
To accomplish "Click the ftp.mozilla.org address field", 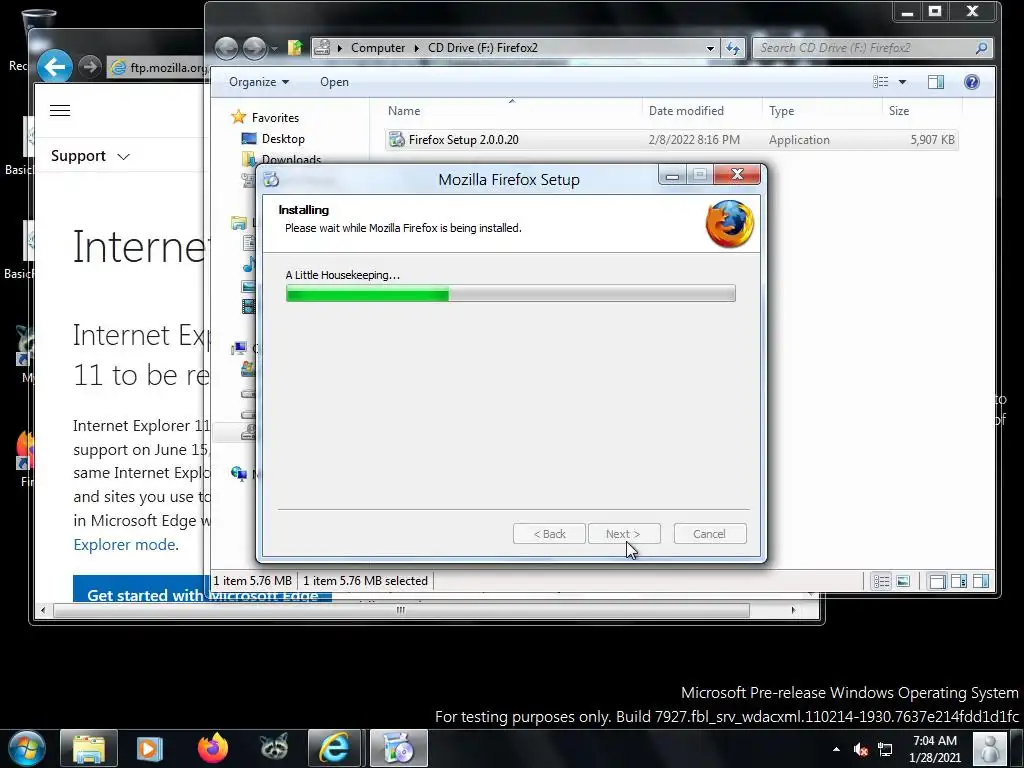I will [x=157, y=67].
